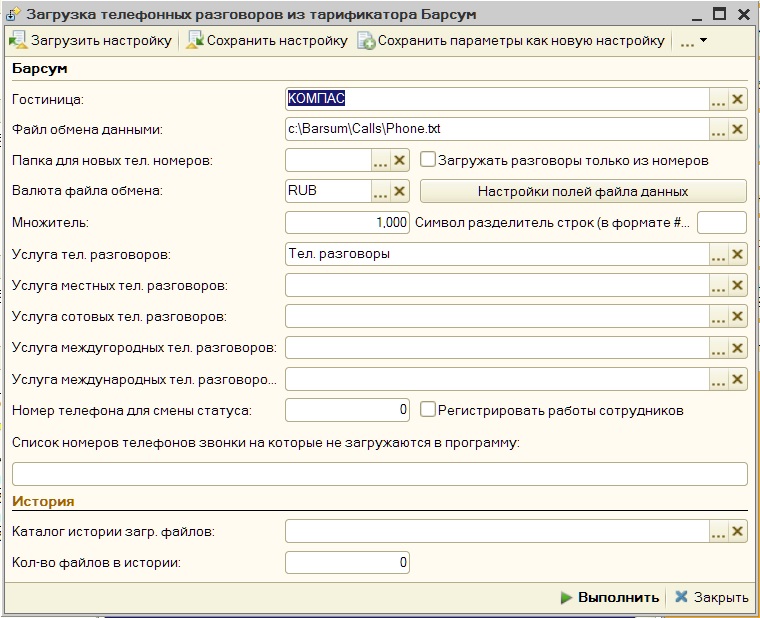This screenshot has width=760, height=618.
Task: Click Услуга международных тел. разговоров input field
Action: pyautogui.click(x=497, y=379)
